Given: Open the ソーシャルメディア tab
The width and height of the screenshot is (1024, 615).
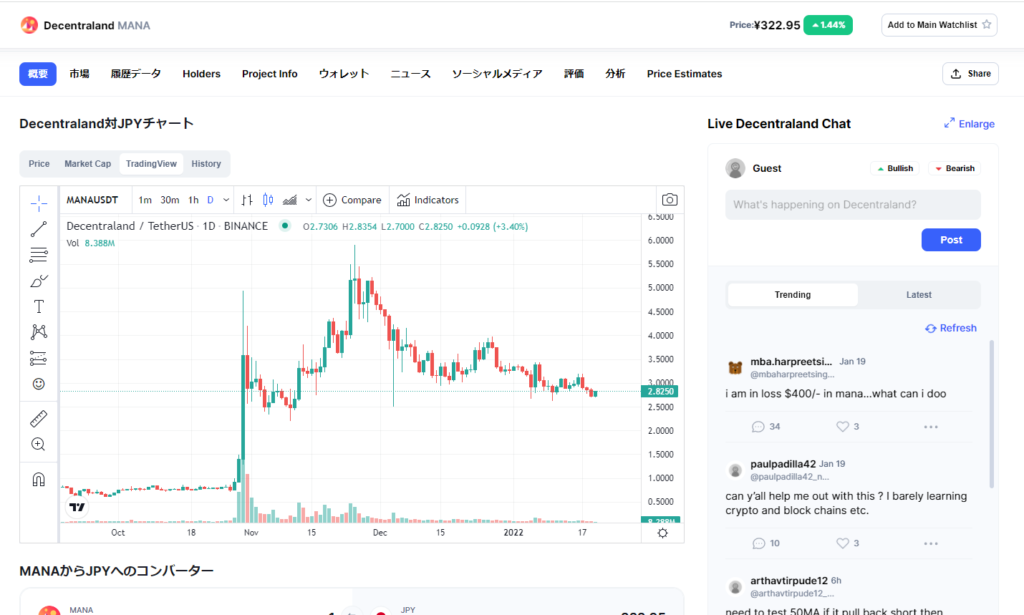Looking at the screenshot, I should 497,74.
